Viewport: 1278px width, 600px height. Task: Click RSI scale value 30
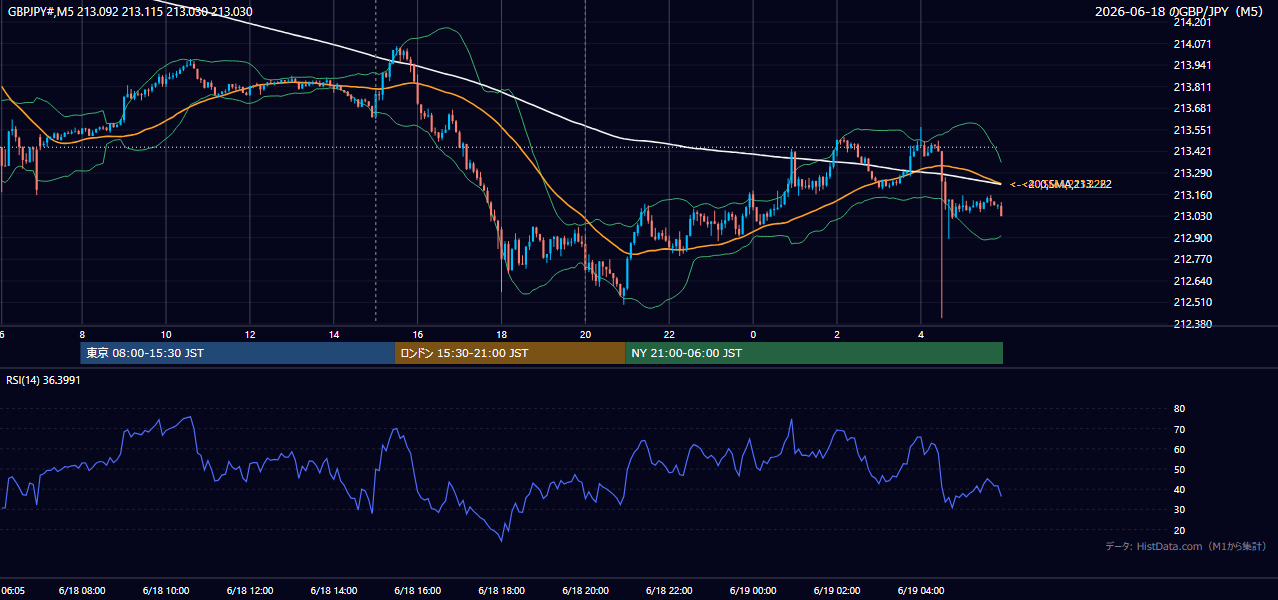pos(1179,510)
